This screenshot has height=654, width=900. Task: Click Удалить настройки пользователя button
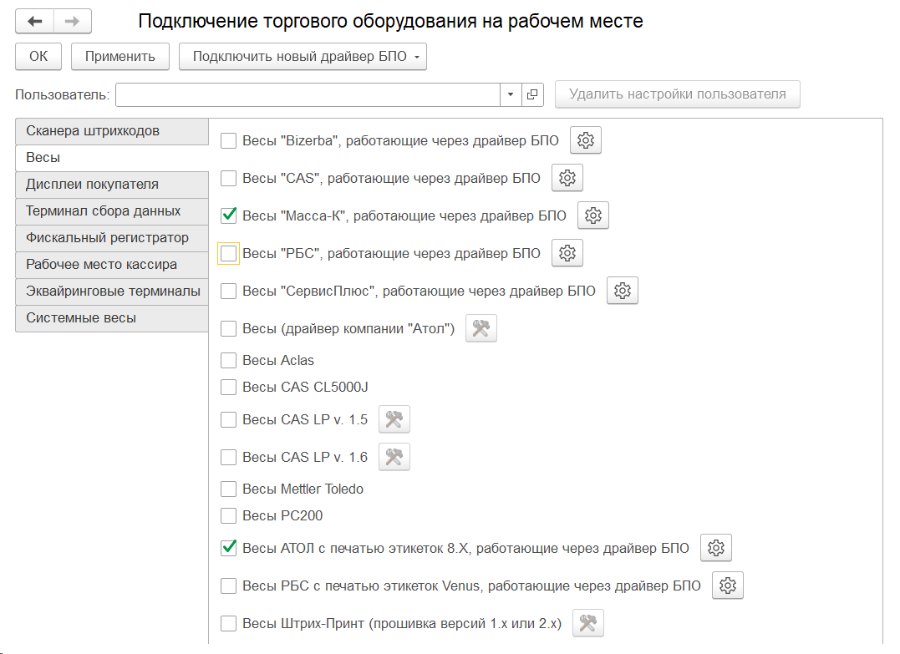677,94
